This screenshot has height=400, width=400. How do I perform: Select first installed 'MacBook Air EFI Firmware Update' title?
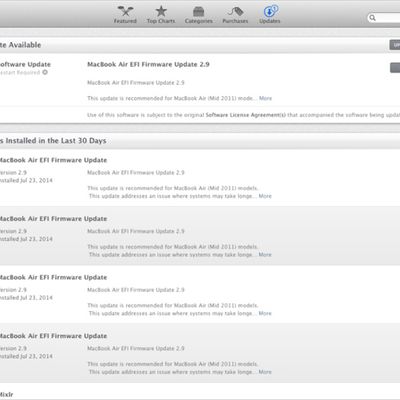53,160
